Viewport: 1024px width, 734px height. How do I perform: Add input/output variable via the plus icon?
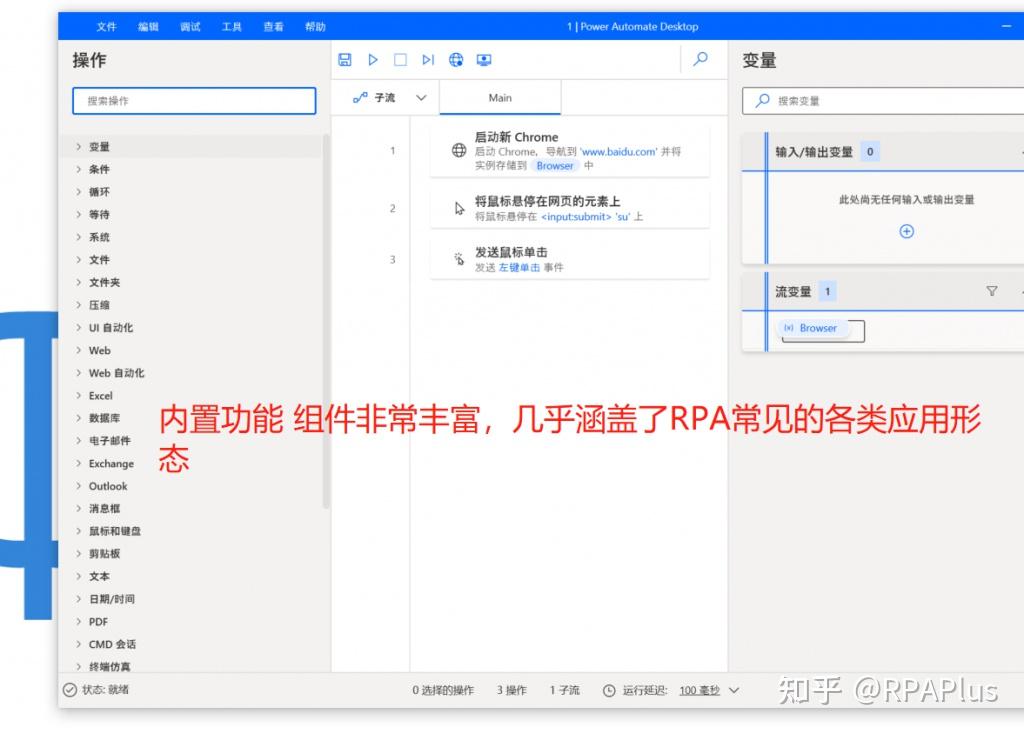coord(906,231)
